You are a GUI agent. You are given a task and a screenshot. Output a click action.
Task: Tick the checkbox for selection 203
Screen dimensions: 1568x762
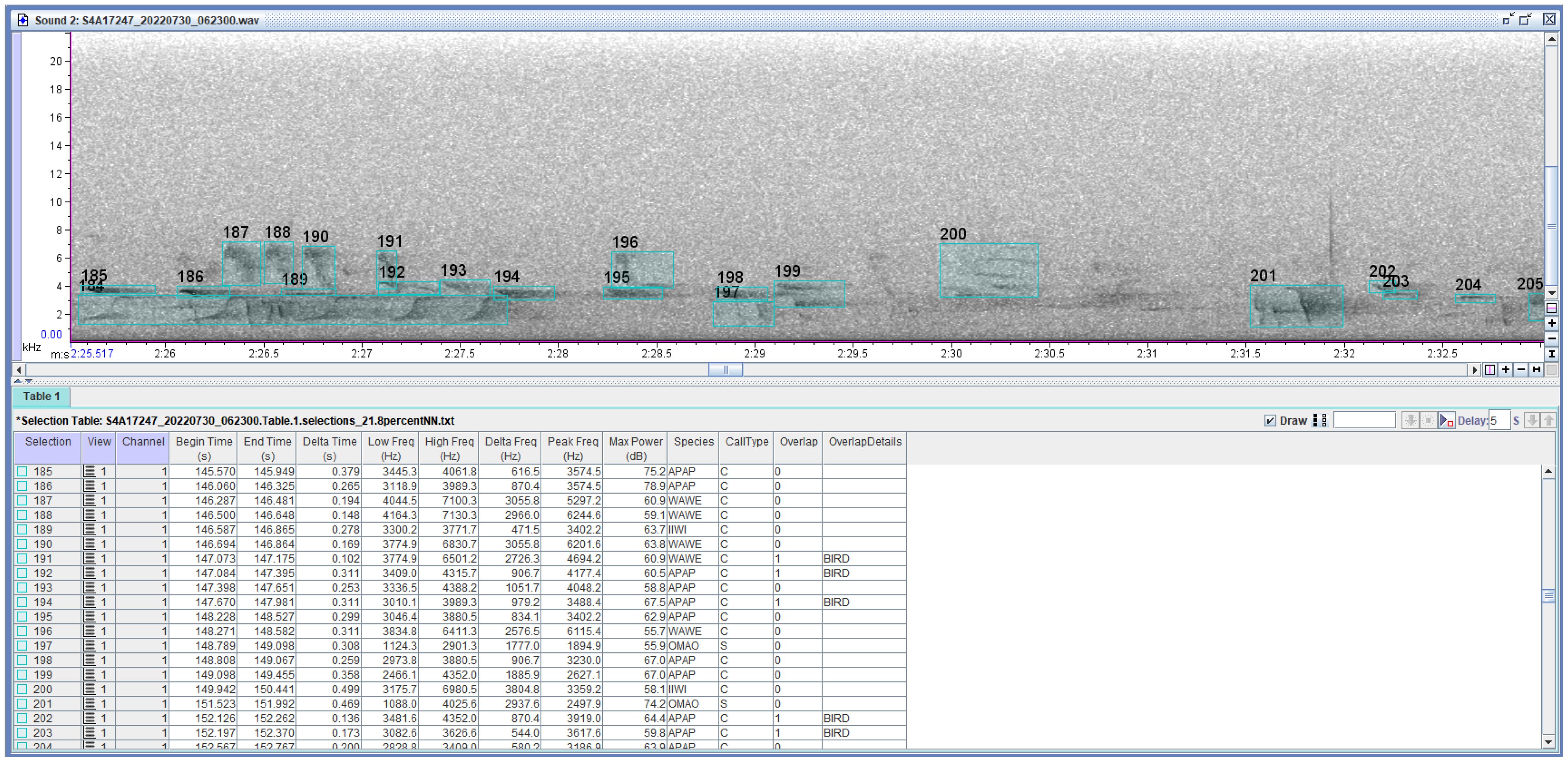pyautogui.click(x=23, y=733)
